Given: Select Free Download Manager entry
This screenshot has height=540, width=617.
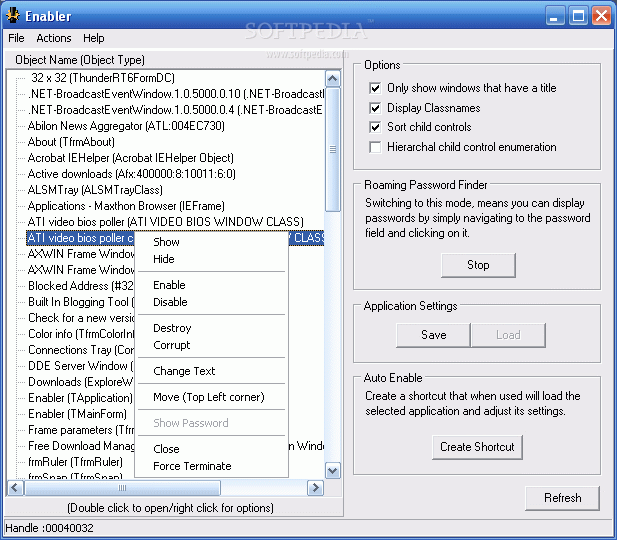Looking at the screenshot, I should 81,446.
